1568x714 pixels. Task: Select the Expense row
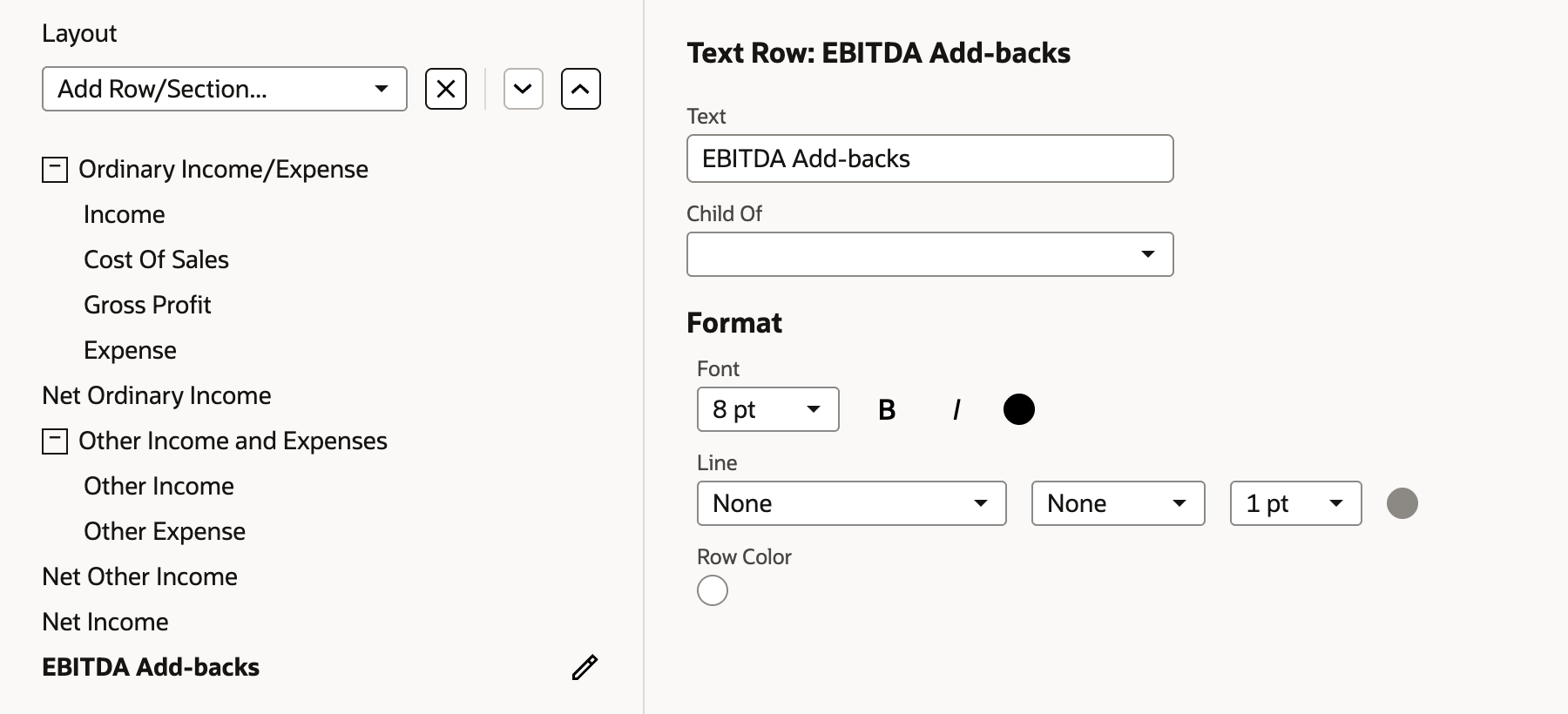[130, 350]
